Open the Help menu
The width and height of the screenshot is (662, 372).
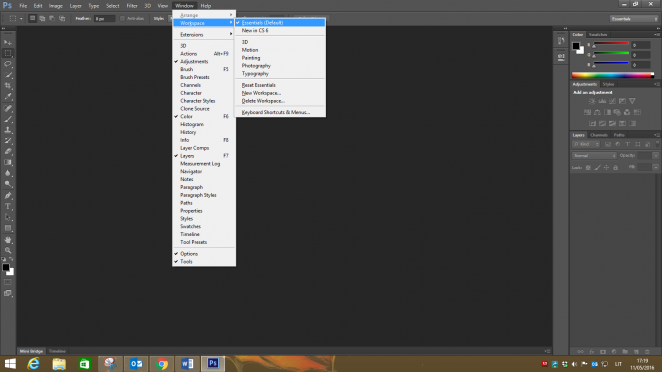[x=206, y=6]
